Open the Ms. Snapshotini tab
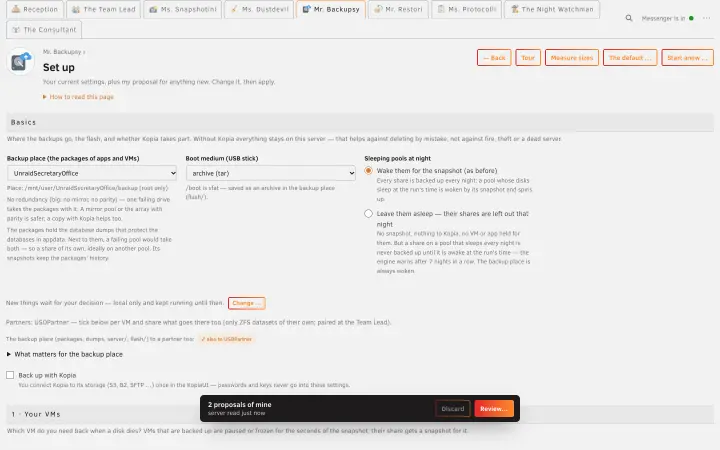 [183, 9]
